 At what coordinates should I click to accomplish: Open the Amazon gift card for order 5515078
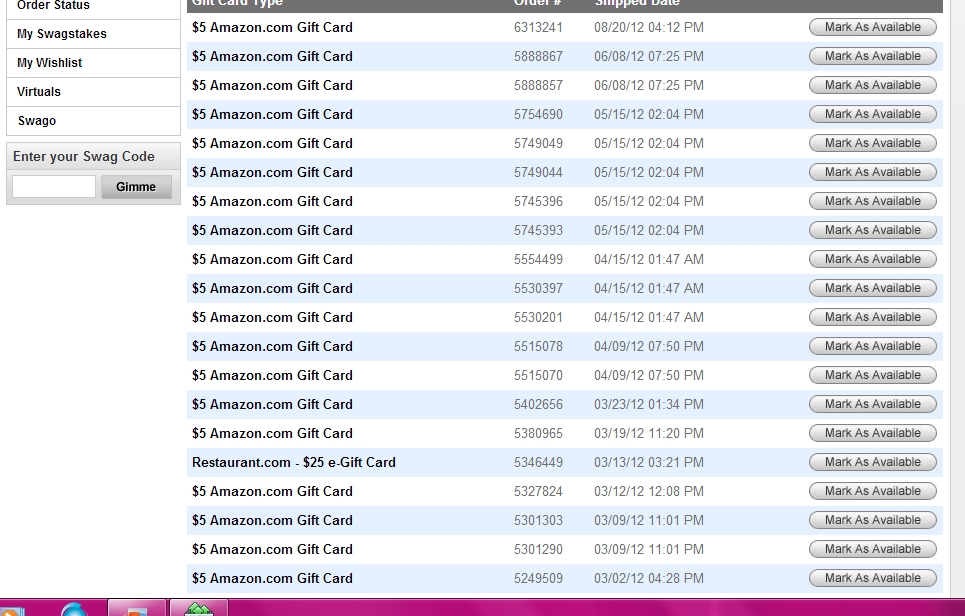pos(272,347)
